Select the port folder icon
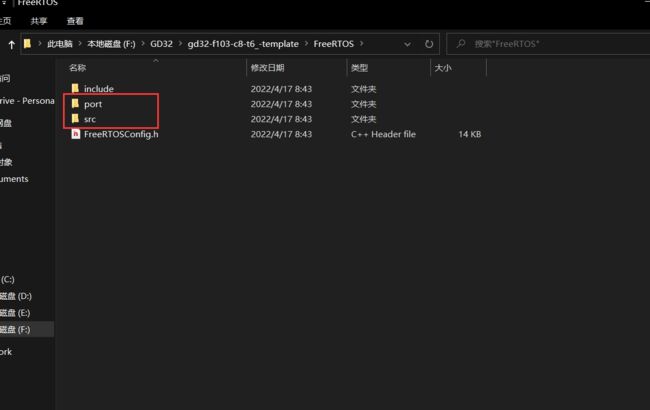The width and height of the screenshot is (650, 410). (x=75, y=104)
